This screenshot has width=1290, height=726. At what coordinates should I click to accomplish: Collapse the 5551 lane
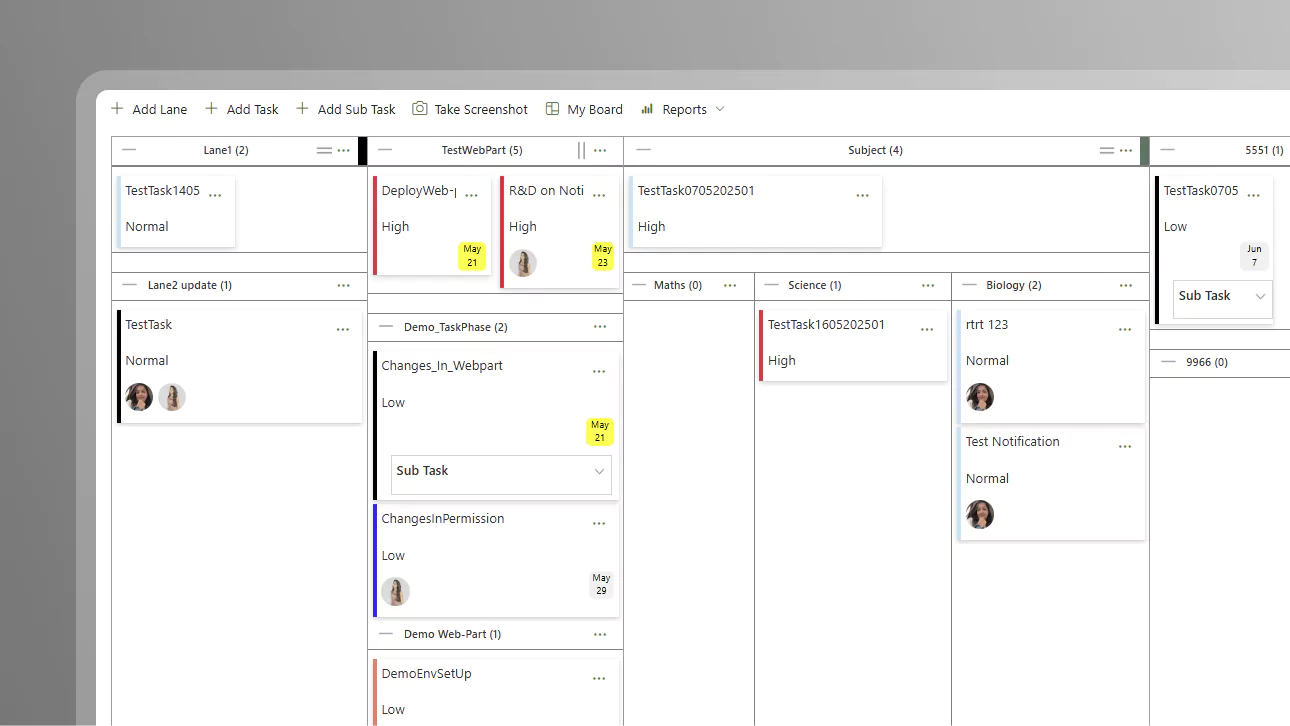pos(1167,150)
